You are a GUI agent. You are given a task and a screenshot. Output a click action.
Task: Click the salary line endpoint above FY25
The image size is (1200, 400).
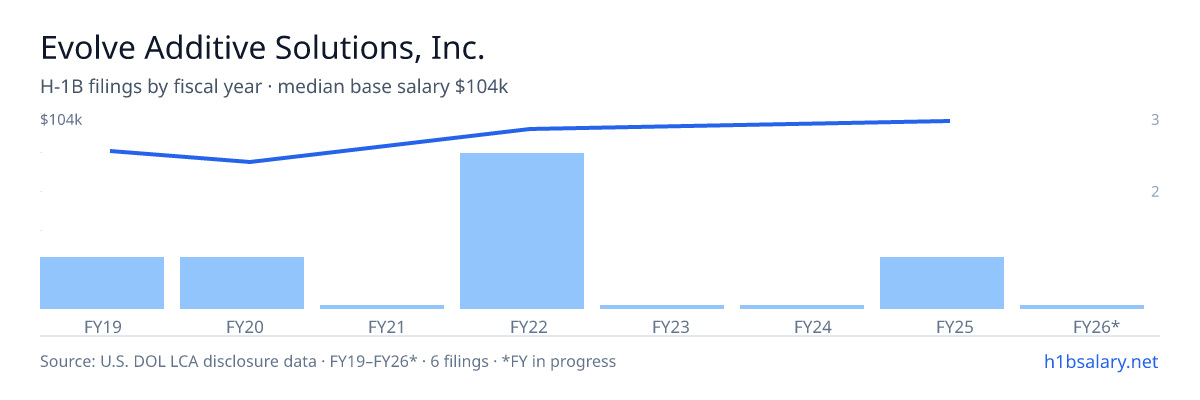click(948, 121)
